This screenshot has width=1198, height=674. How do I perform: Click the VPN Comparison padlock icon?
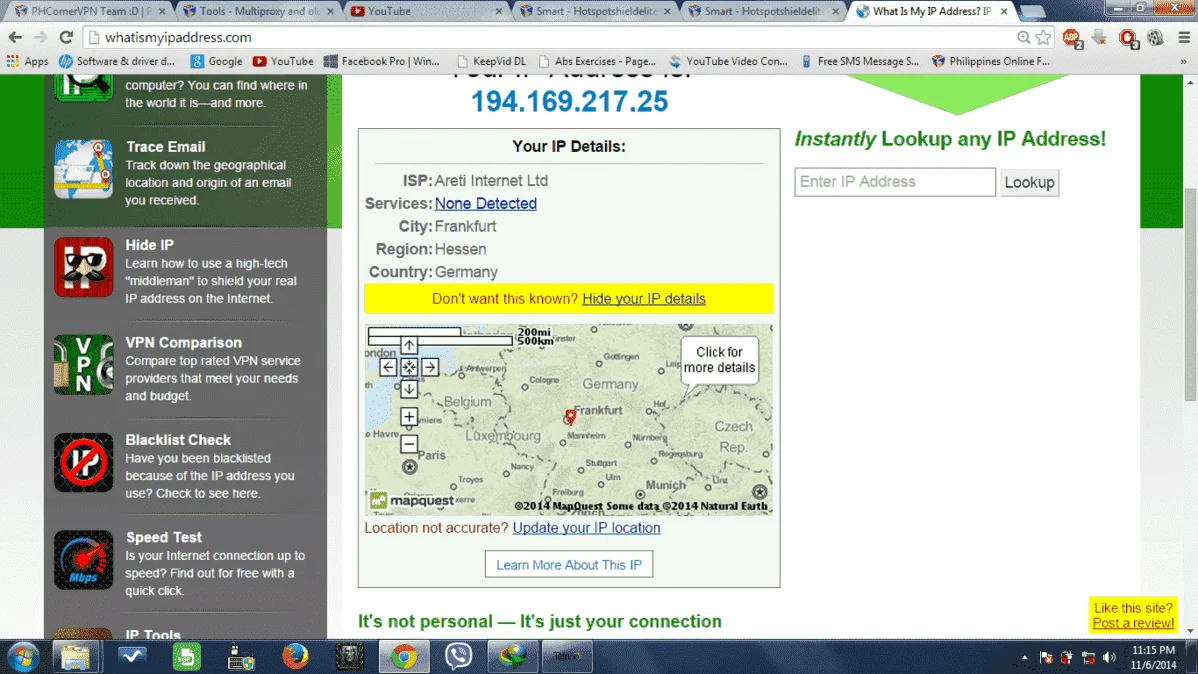tap(83, 365)
